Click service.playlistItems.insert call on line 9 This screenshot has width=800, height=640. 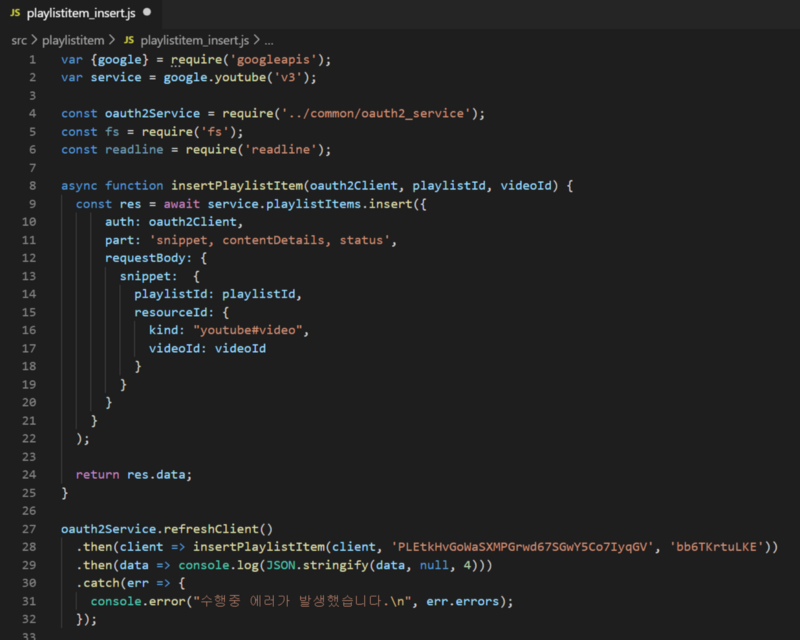[x=309, y=204]
